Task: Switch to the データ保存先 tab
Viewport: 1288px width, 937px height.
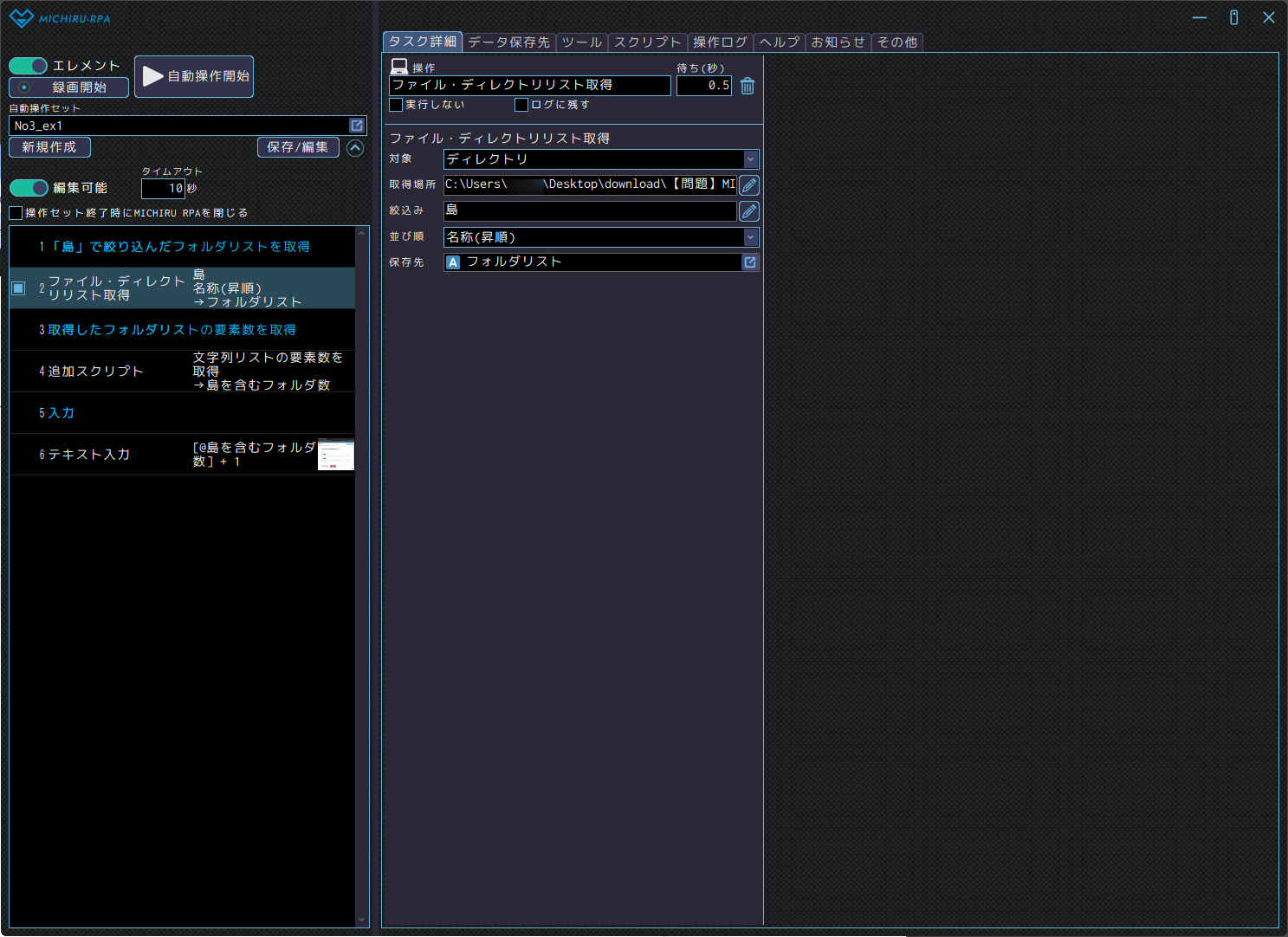Action: point(508,42)
